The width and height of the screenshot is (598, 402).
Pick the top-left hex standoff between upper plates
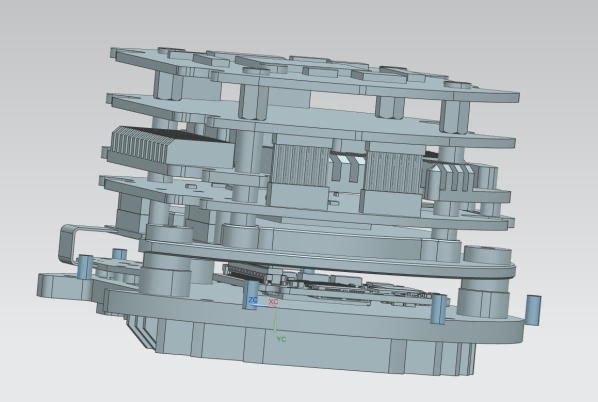[x=168, y=86]
